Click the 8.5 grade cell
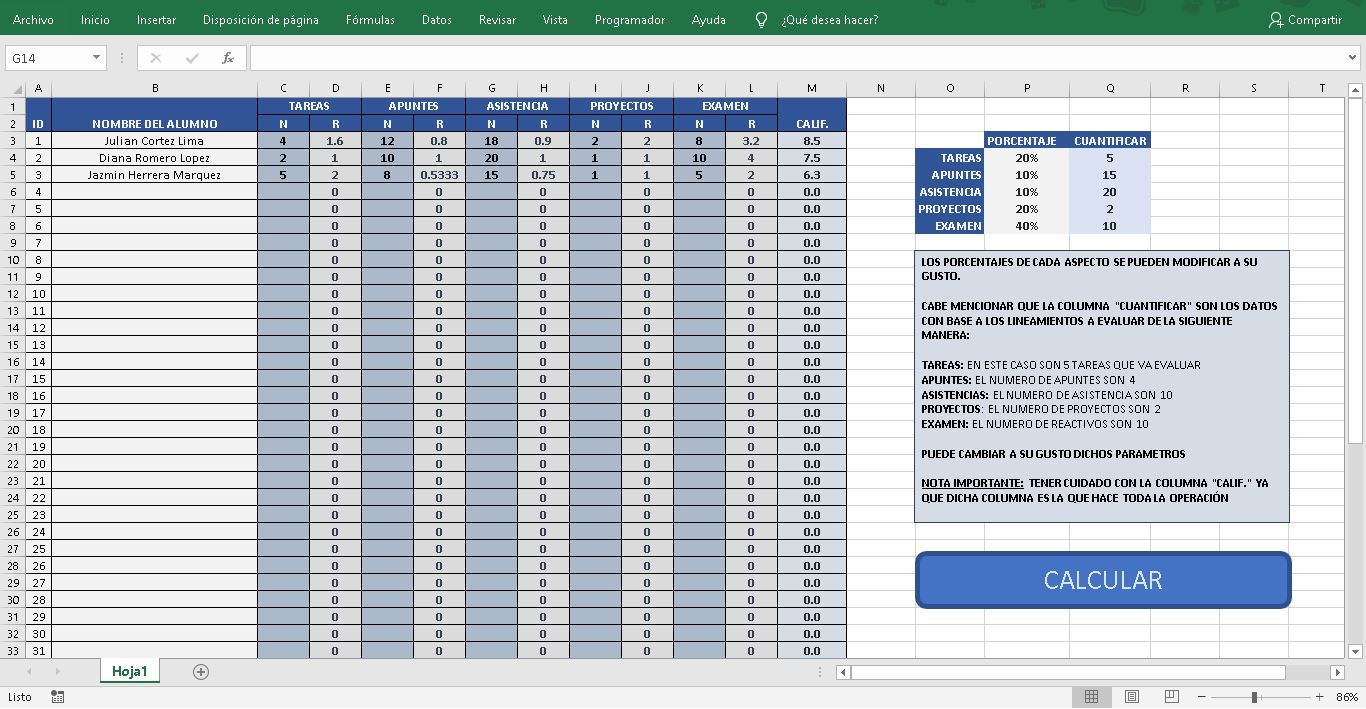This screenshot has width=1366, height=709. (811, 141)
